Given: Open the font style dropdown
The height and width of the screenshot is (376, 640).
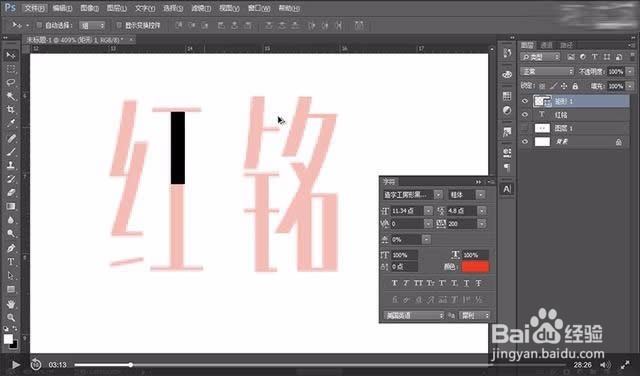Looking at the screenshot, I should tap(481, 195).
